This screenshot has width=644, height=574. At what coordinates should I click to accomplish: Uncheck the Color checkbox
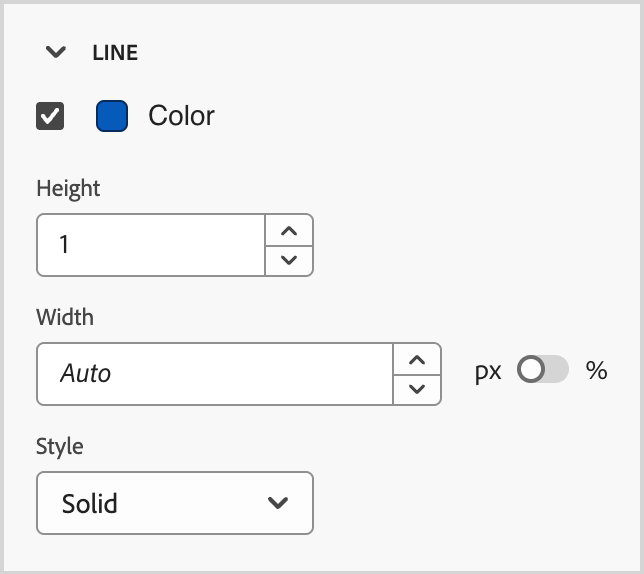[50, 117]
